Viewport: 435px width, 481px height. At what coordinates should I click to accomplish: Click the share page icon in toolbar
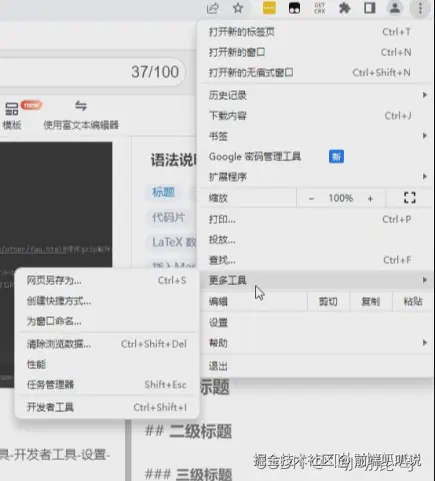coord(213,8)
